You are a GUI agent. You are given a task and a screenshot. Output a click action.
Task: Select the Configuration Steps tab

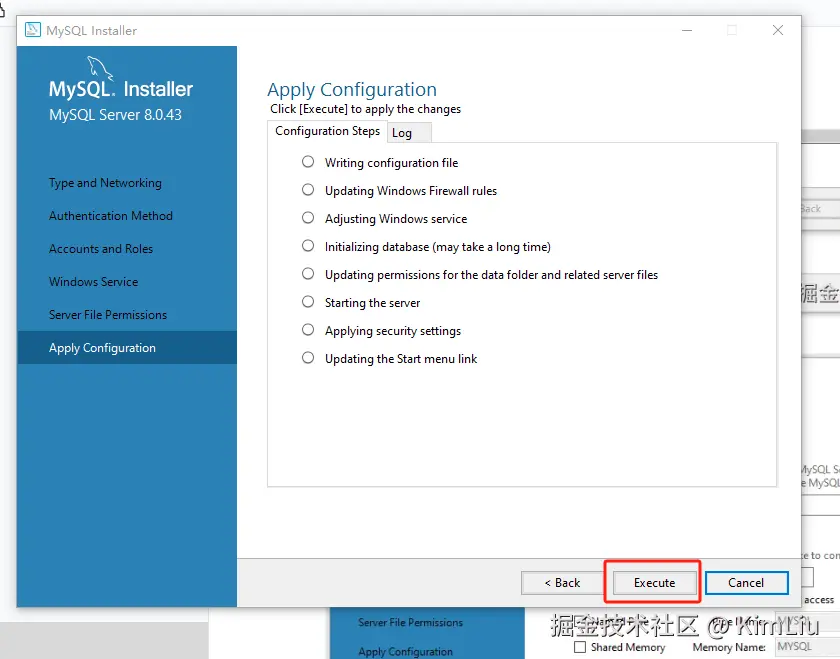tap(327, 131)
